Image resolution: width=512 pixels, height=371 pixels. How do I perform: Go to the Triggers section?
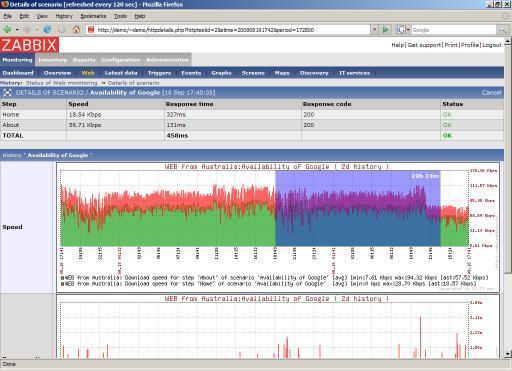pyautogui.click(x=159, y=73)
